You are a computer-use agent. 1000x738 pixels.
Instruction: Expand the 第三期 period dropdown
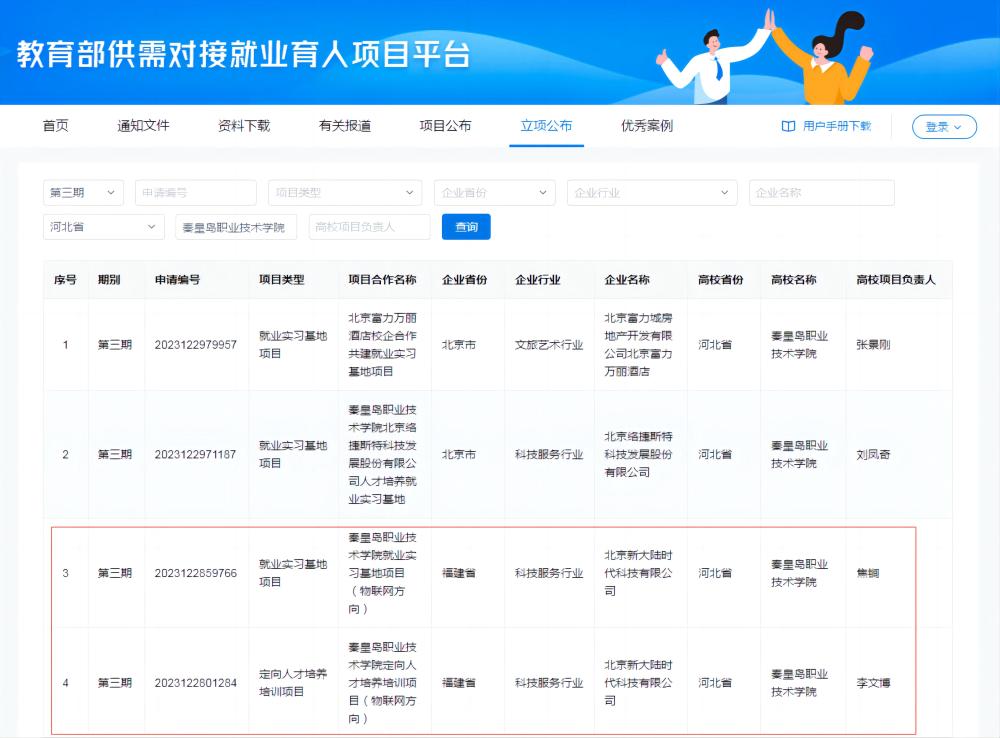point(83,193)
